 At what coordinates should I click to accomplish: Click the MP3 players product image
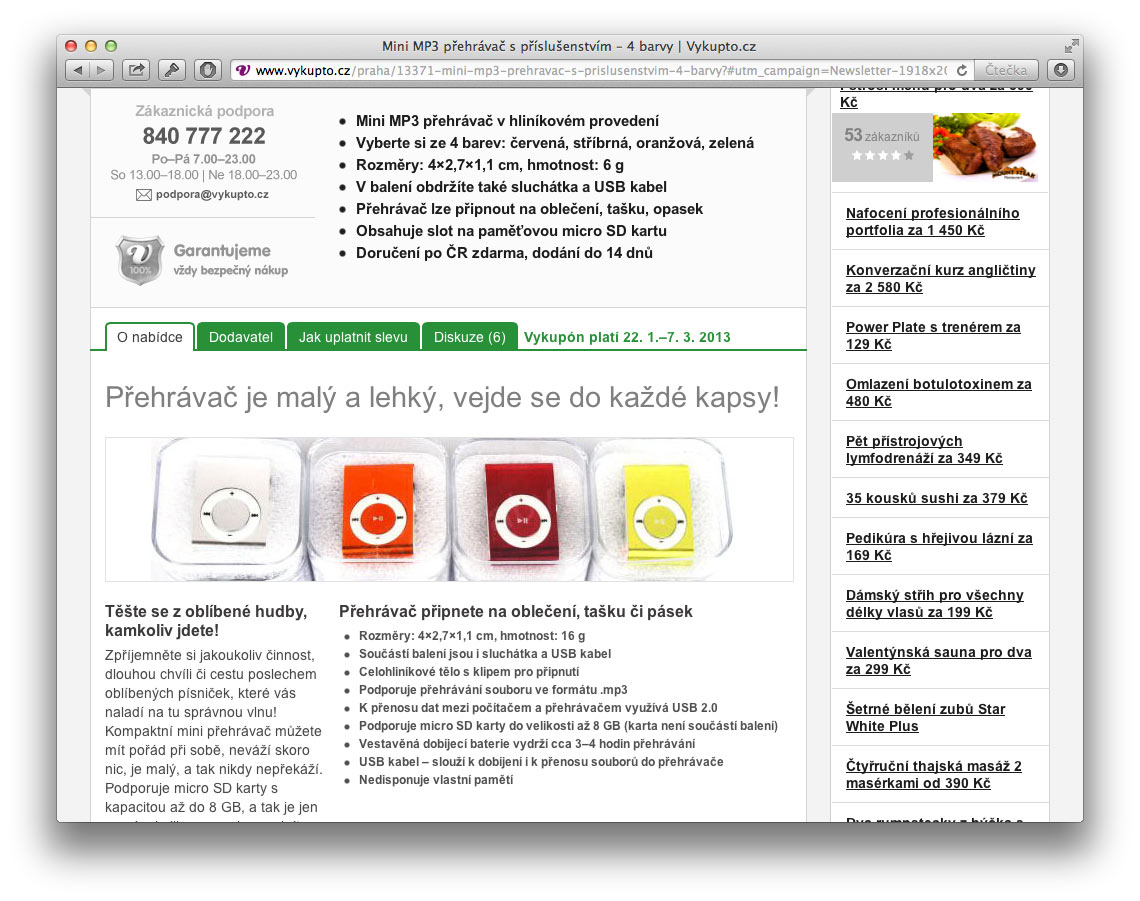[449, 509]
